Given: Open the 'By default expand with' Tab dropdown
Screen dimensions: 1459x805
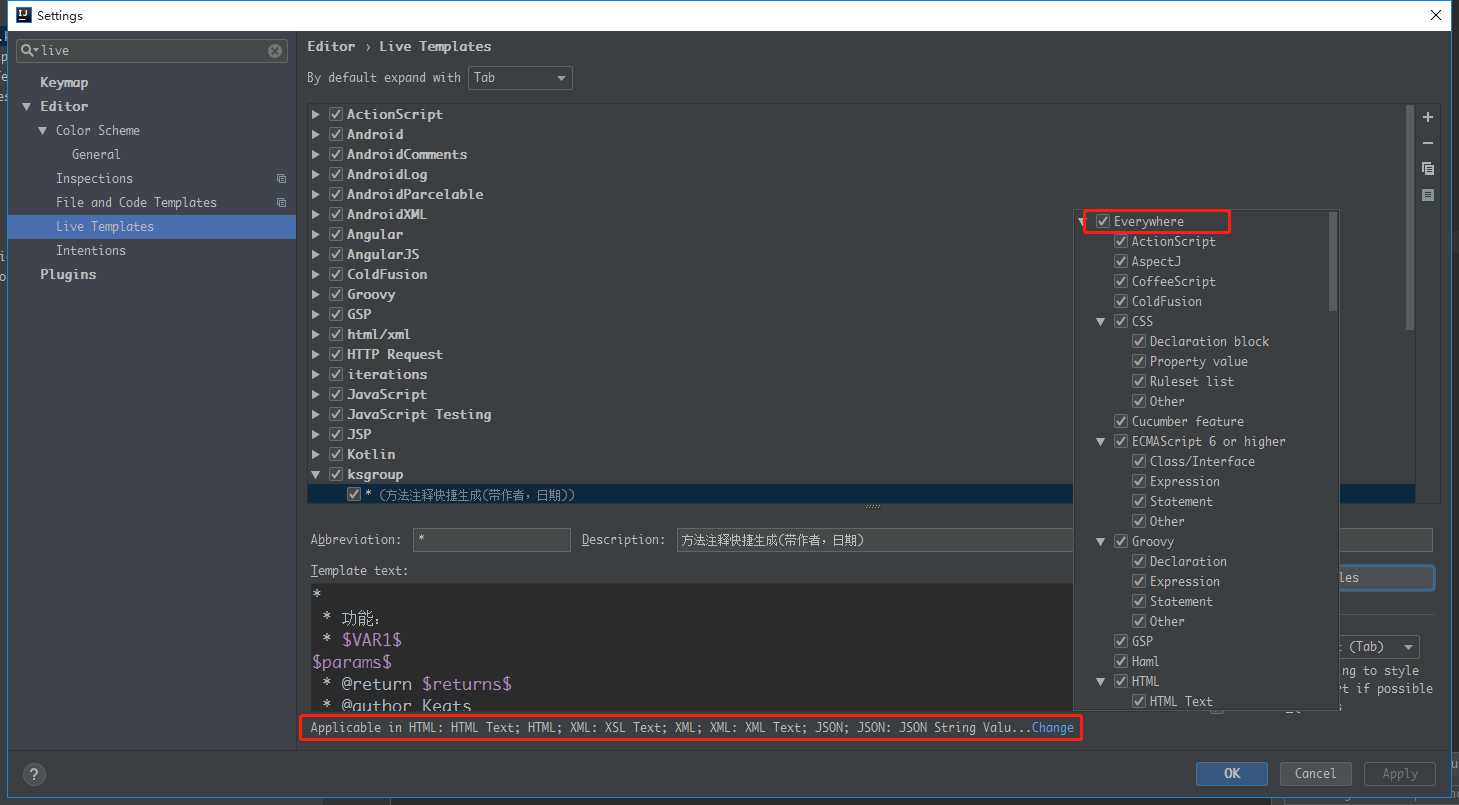Looking at the screenshot, I should pyautogui.click(x=520, y=77).
